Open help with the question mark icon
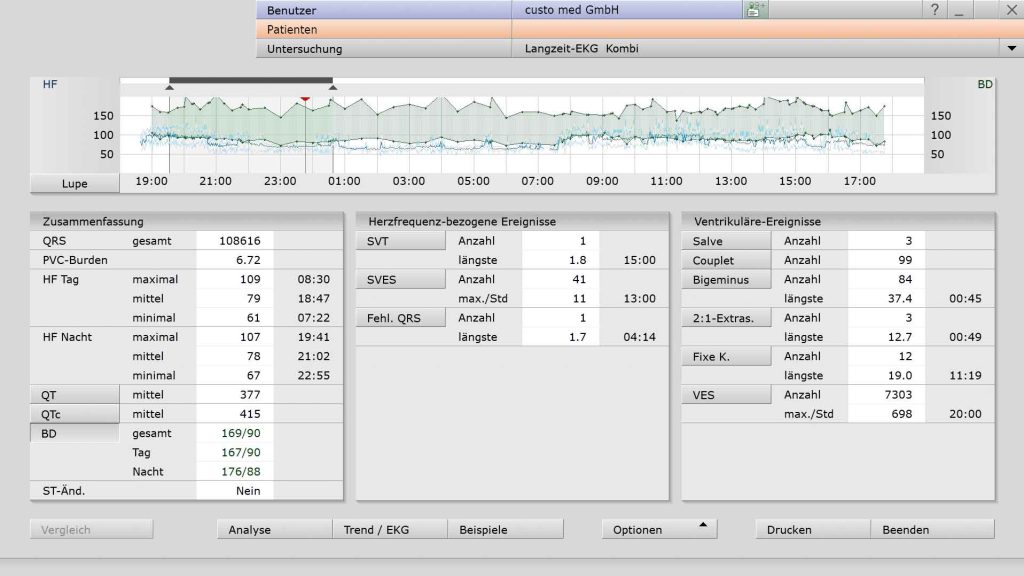Screen dimensions: 1024x576 935,9
